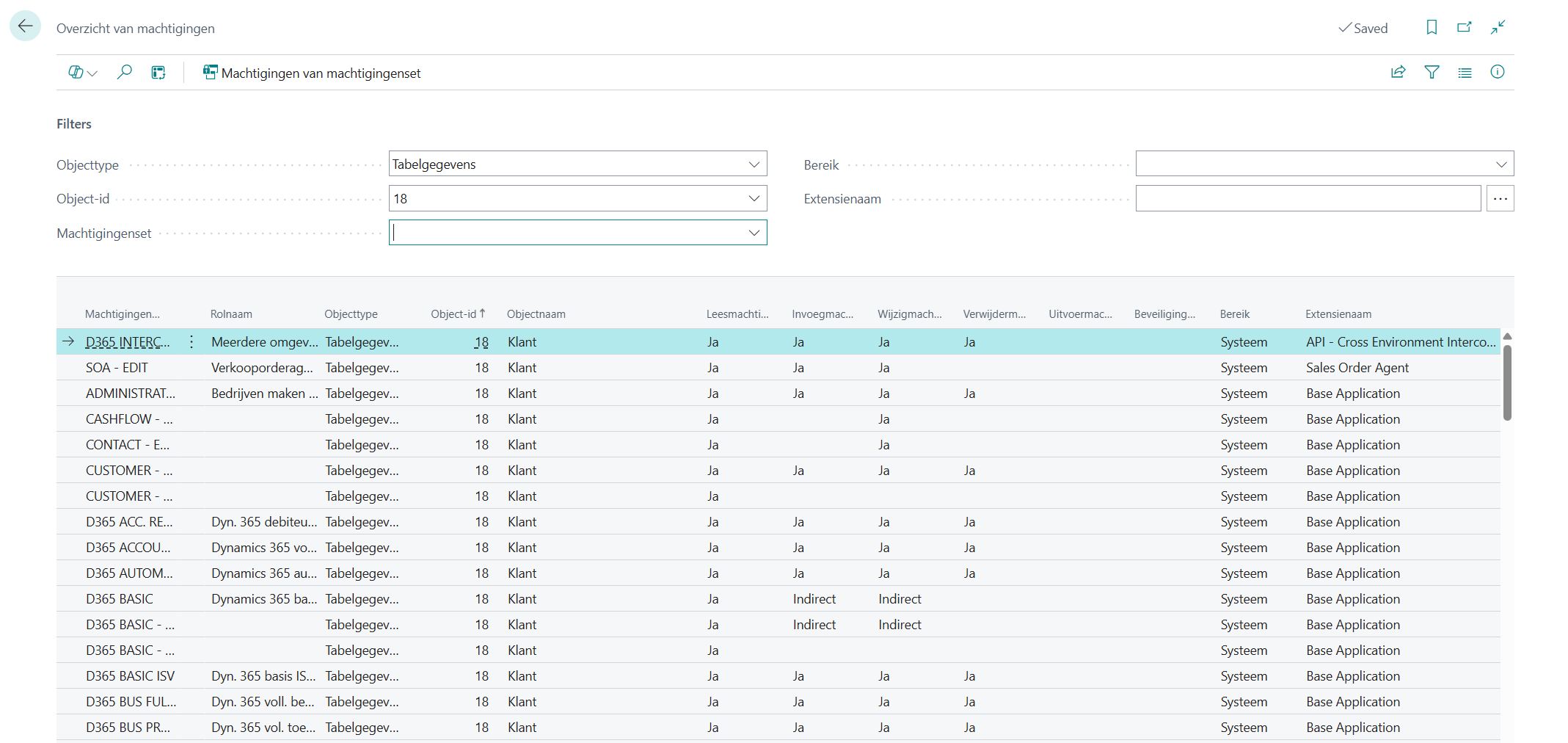
Task: Click the analyze view icon
Action: click(158, 72)
